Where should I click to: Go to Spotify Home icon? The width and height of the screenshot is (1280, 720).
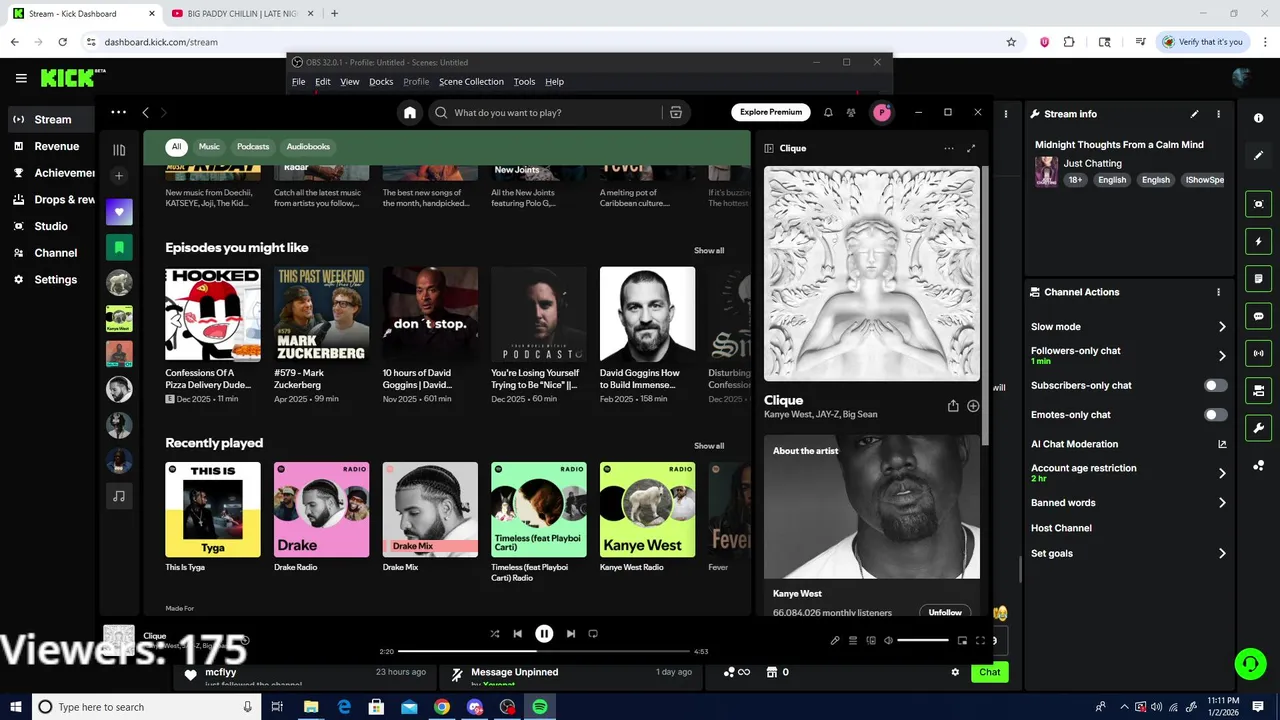coord(410,113)
